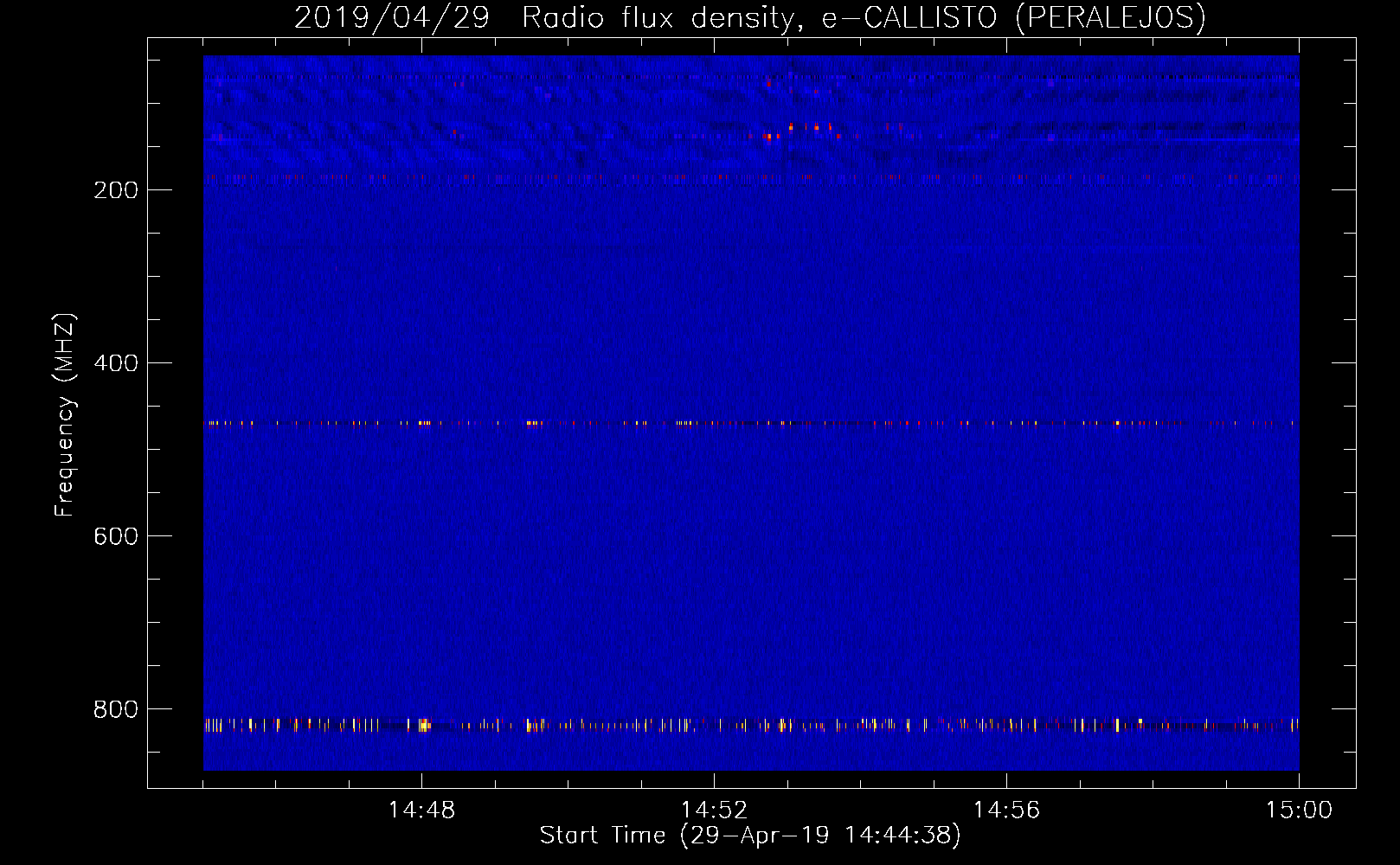
Task: Click the 15:00 time tick label
Action: pos(1299,811)
